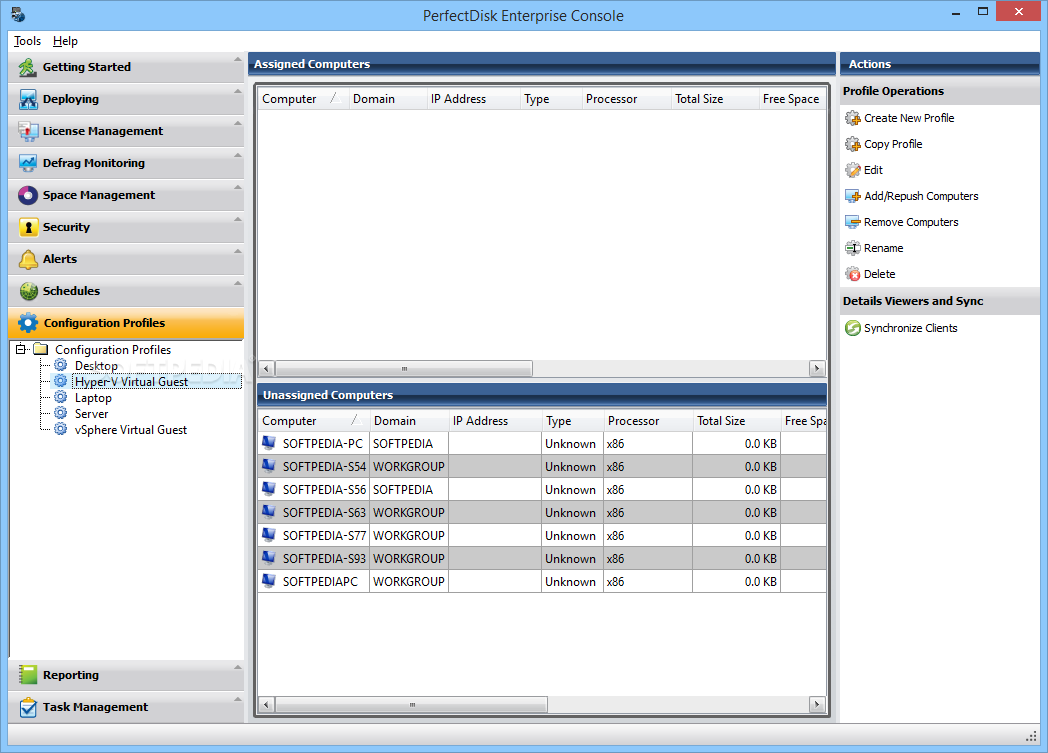Select the SOFTPEDIA-S93 computer row
The height and width of the screenshot is (753, 1048).
(x=542, y=559)
